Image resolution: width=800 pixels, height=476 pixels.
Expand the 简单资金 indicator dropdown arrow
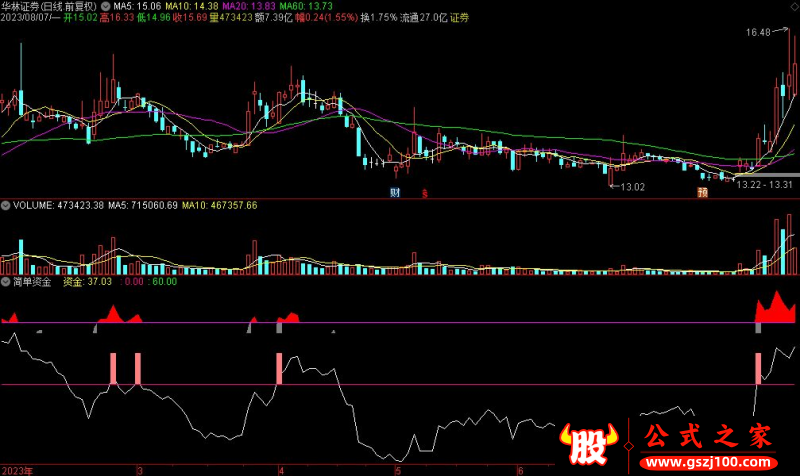click(6, 283)
